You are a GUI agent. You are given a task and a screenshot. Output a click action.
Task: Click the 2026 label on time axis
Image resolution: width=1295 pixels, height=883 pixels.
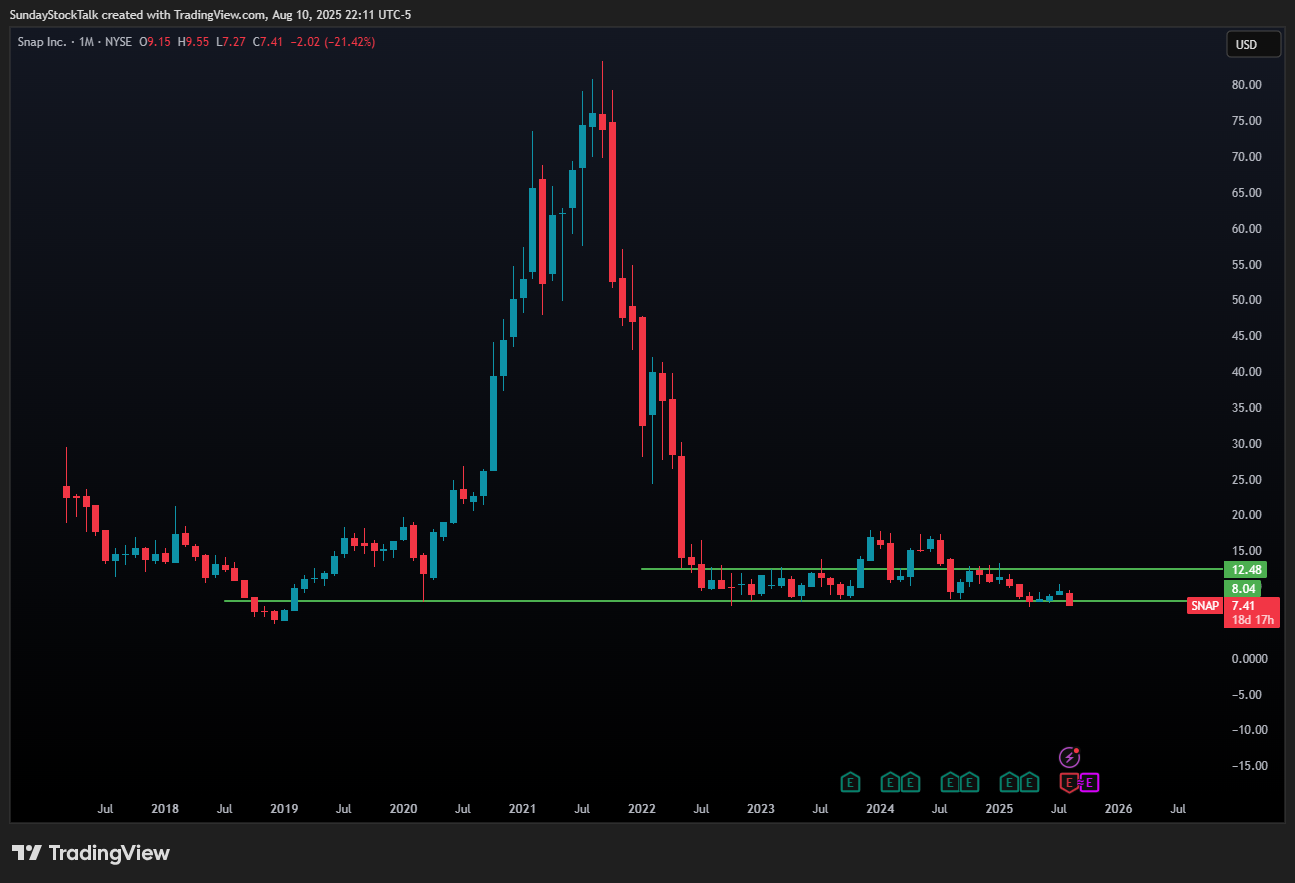(x=1118, y=809)
